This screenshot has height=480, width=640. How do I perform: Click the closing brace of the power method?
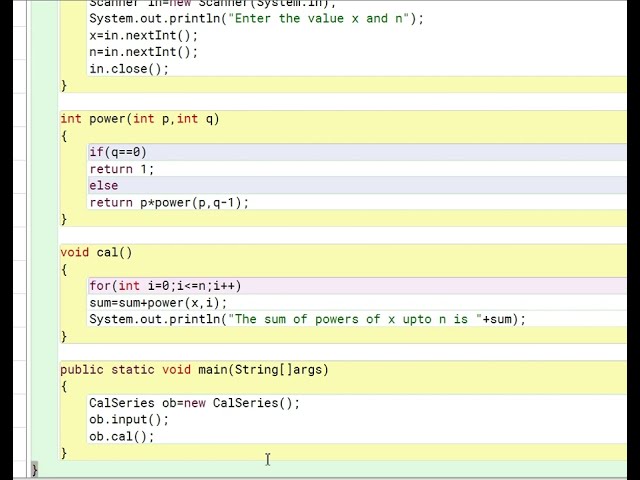[x=64, y=219]
